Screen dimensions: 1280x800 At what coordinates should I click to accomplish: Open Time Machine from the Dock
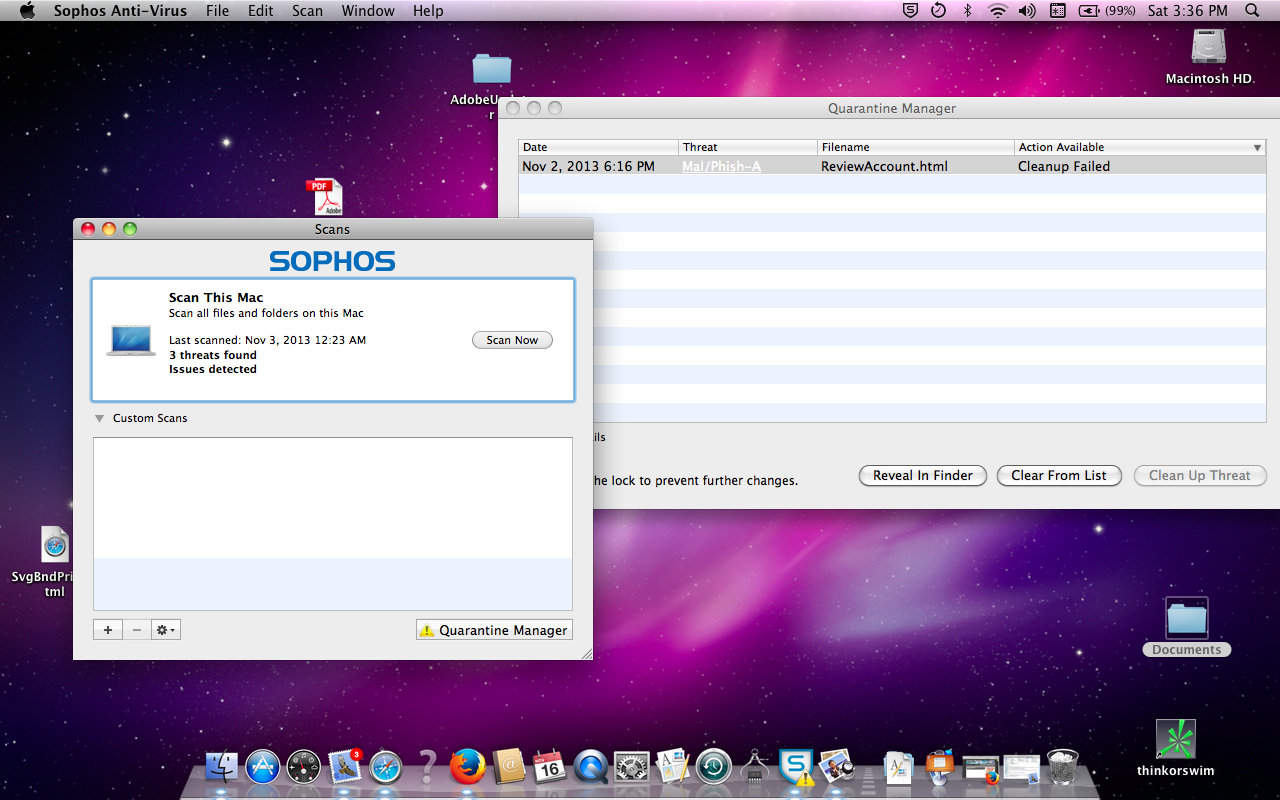click(714, 767)
